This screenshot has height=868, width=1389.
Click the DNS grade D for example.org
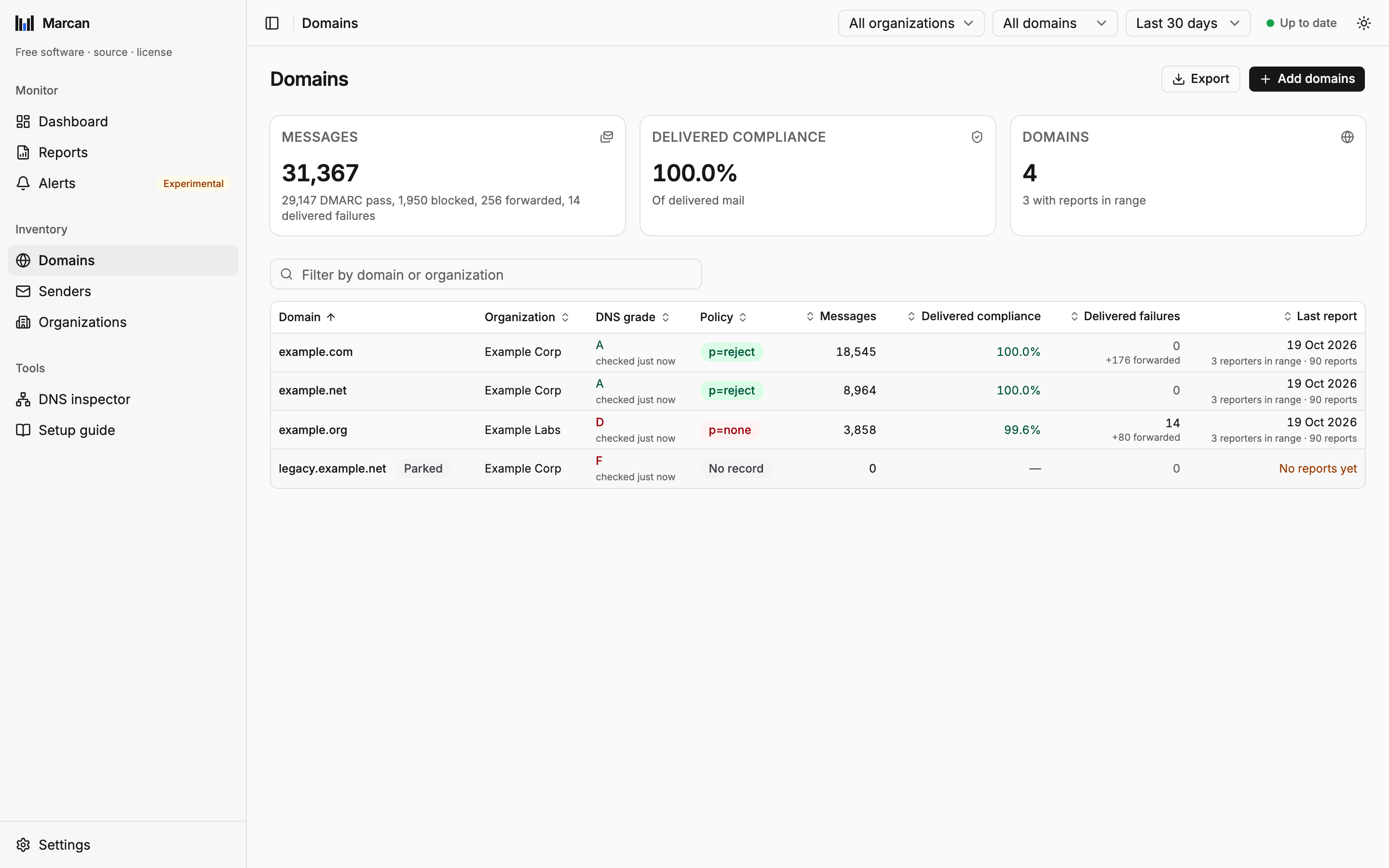pyautogui.click(x=599, y=422)
